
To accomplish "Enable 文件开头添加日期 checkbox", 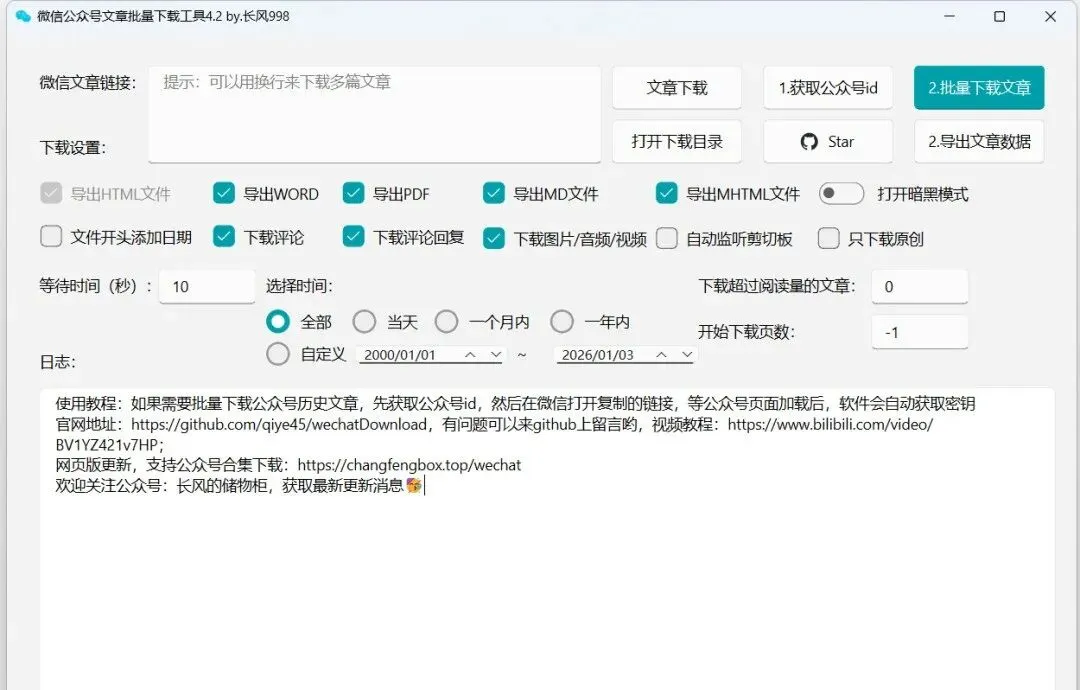I will [51, 237].
